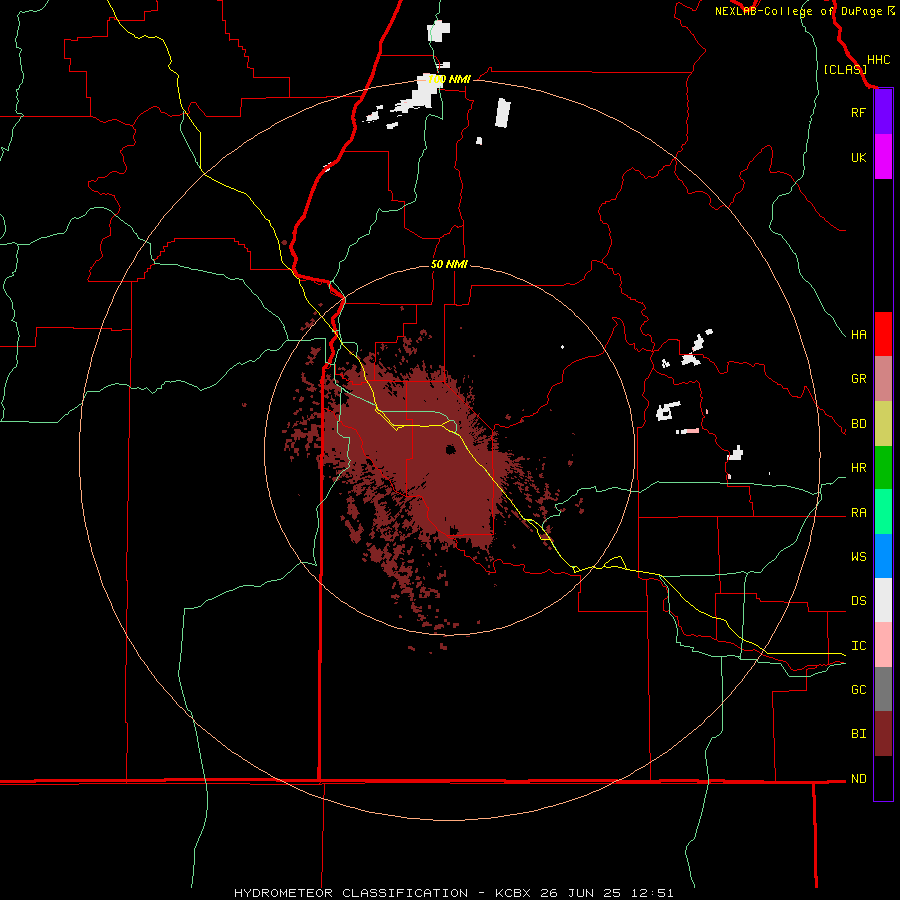Click the ND black legend swatch
900x900 pixels.
883,778
